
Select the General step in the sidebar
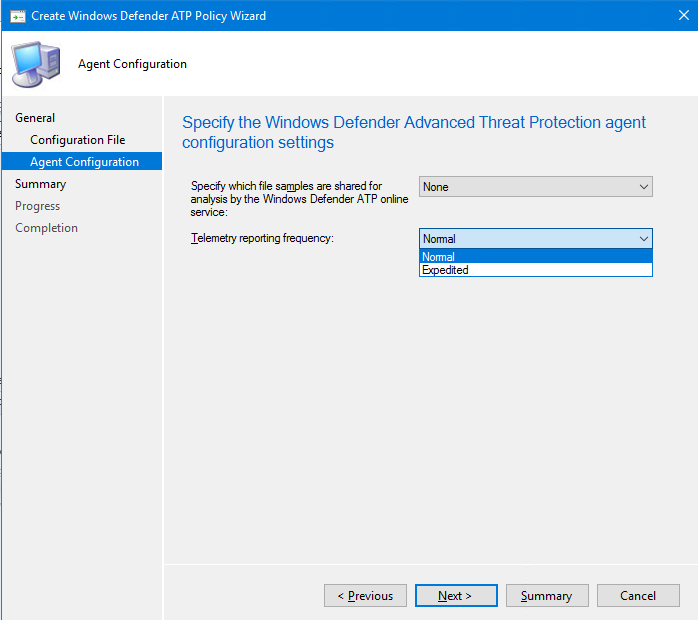click(35, 118)
